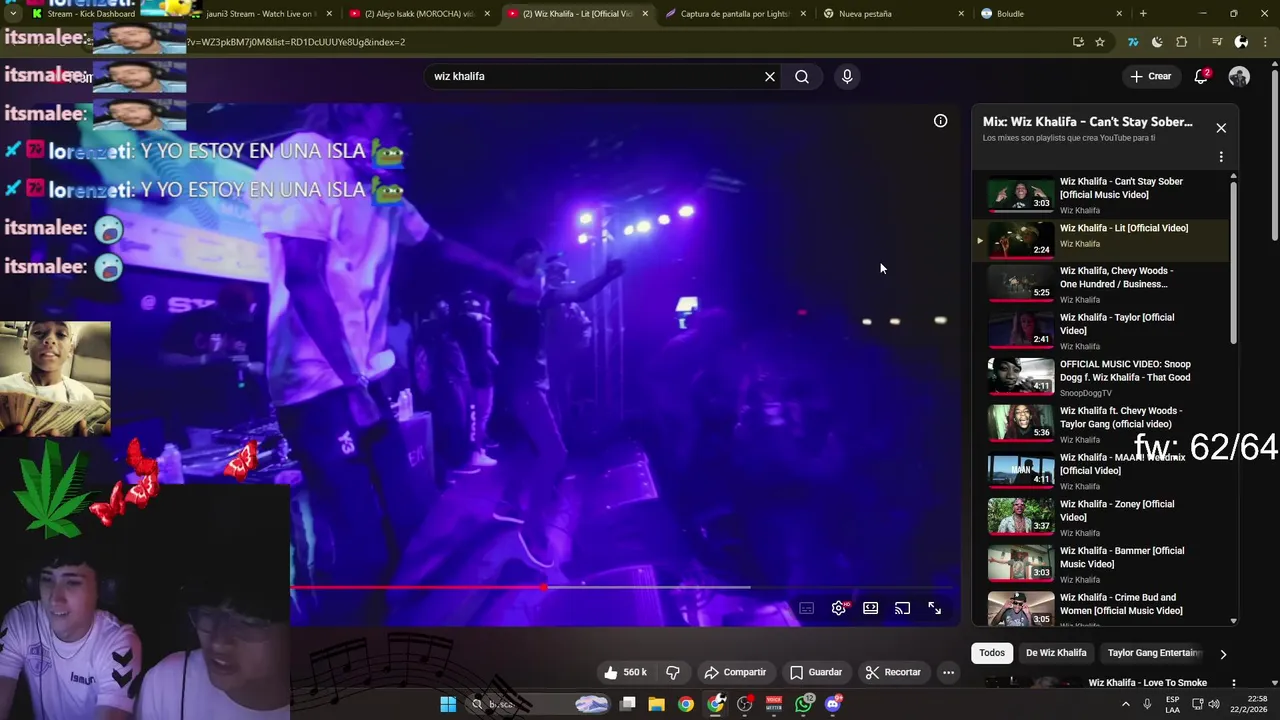Viewport: 1280px width, 720px height.
Task: Bookmark this page with the star icon
Action: pos(1100,42)
